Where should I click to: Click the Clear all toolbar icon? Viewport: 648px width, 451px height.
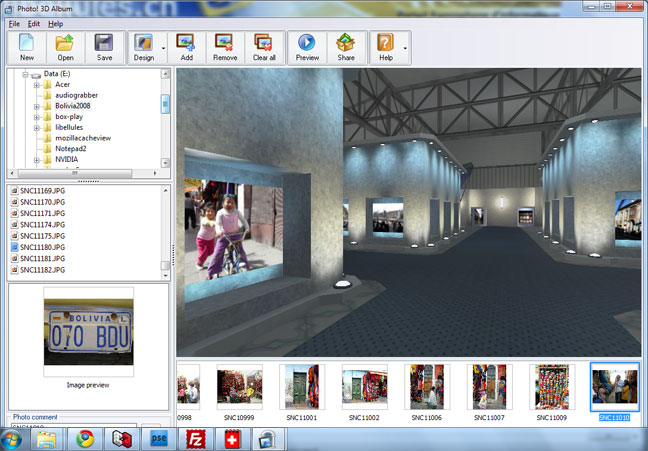tap(264, 48)
